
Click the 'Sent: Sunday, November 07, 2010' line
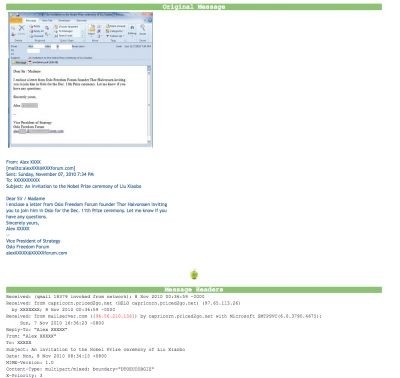50,174
